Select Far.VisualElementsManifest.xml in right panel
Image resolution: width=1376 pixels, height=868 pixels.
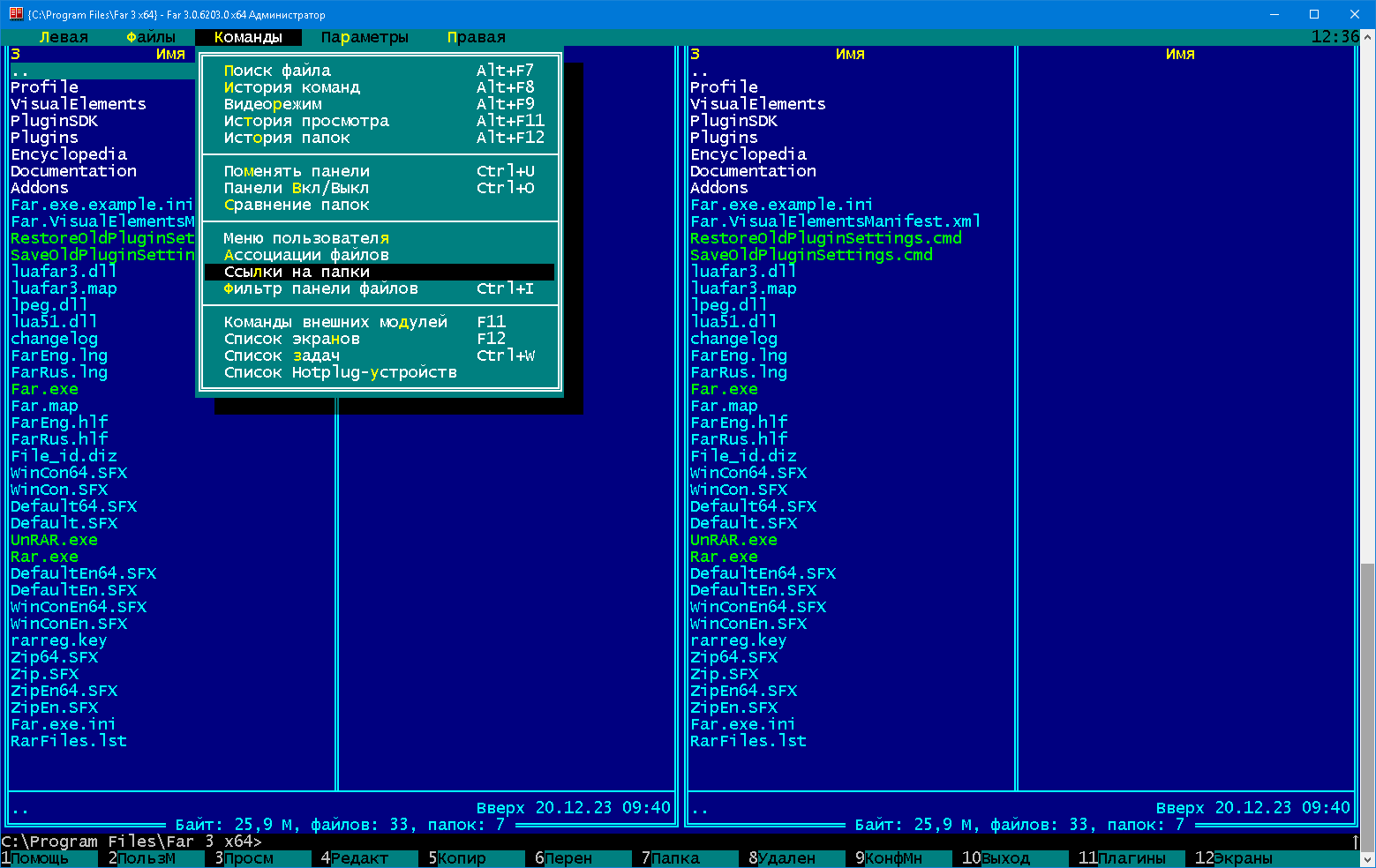pyautogui.click(x=835, y=221)
